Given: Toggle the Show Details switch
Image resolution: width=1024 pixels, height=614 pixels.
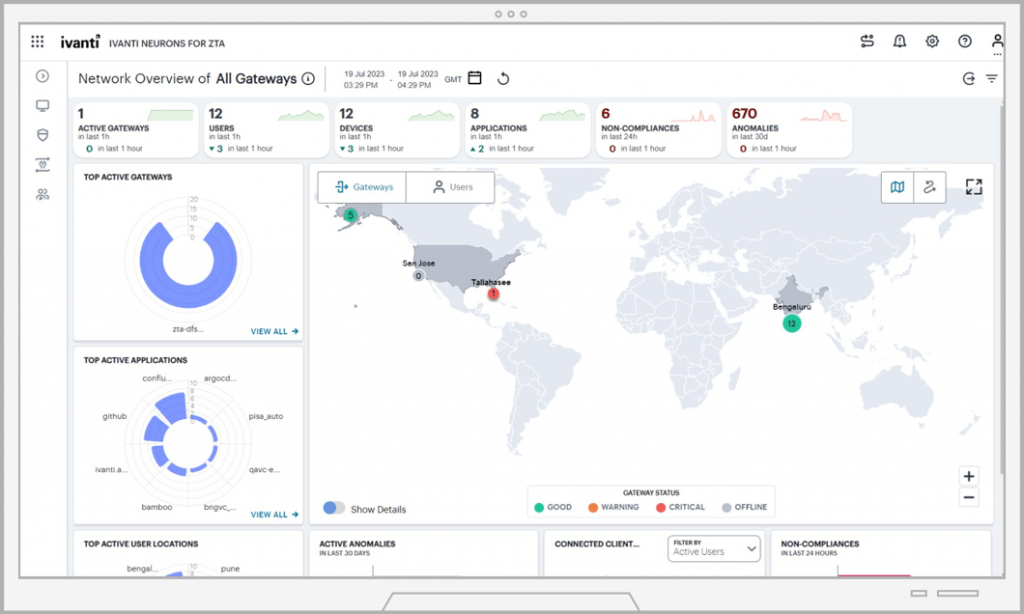Looking at the screenshot, I should click(x=334, y=508).
